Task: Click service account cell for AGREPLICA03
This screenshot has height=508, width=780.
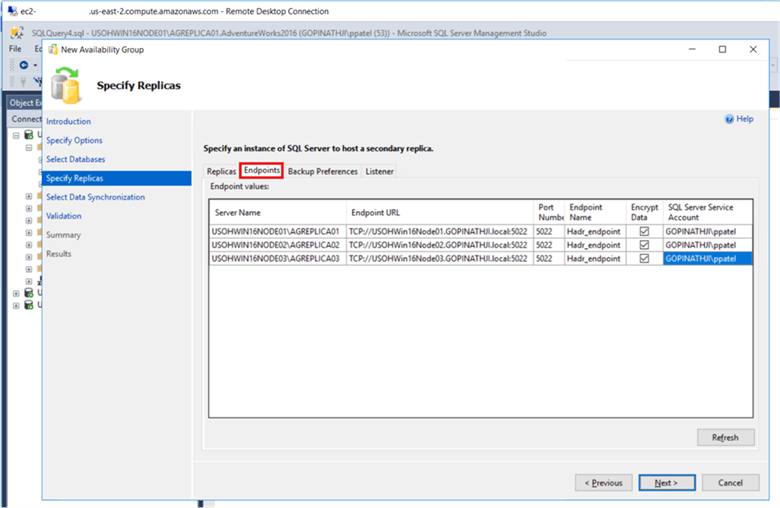Action: pyautogui.click(x=707, y=258)
